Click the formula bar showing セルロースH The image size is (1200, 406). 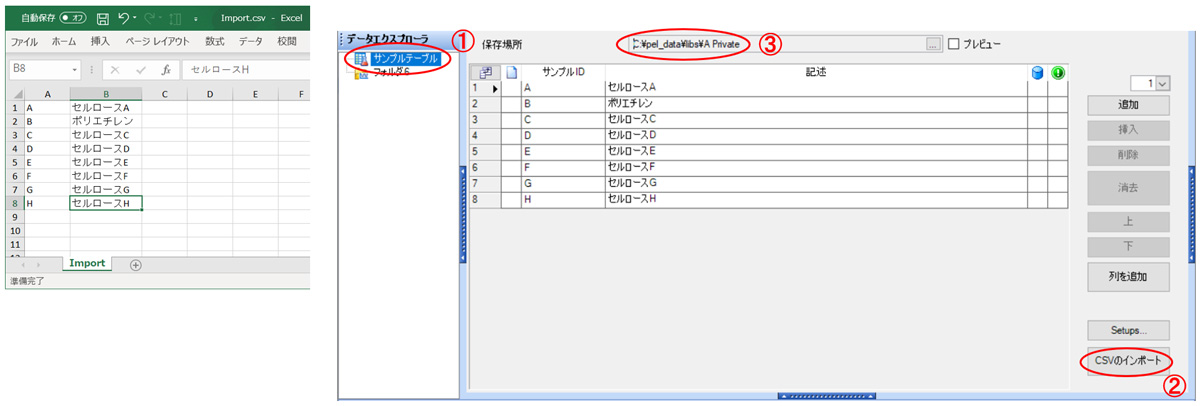pos(246,70)
